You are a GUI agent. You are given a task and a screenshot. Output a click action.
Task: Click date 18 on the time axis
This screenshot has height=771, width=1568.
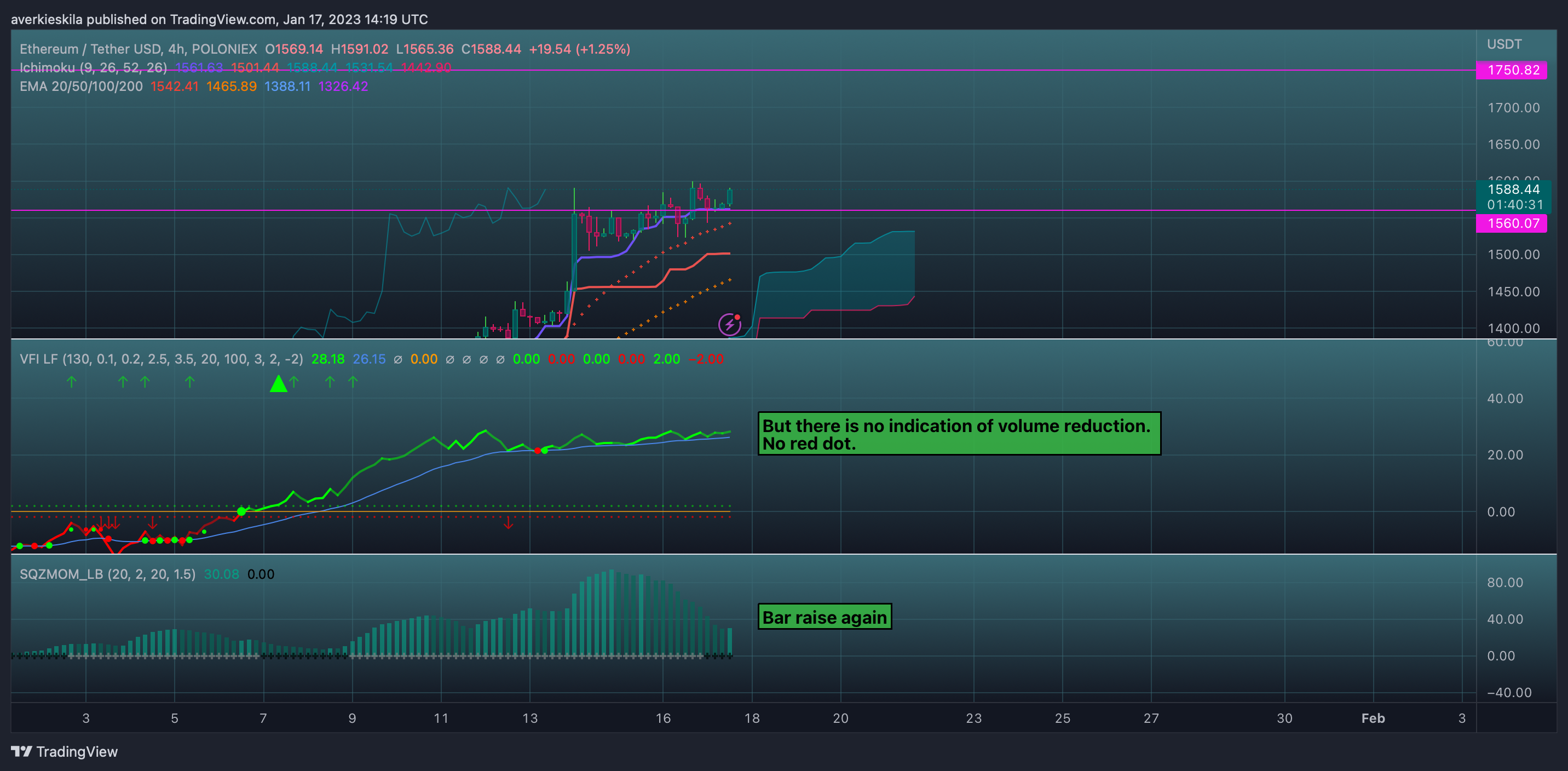(x=752, y=718)
